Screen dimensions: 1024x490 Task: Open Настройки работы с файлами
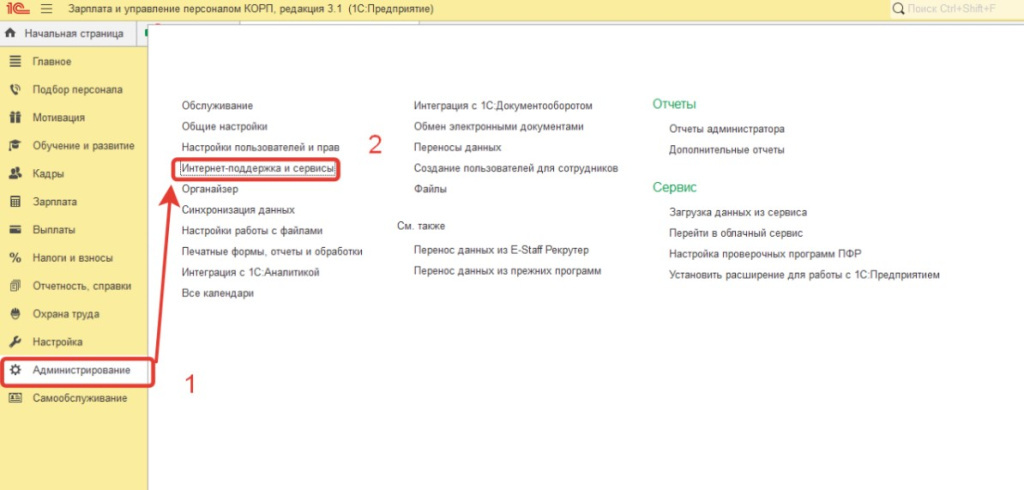tap(252, 231)
